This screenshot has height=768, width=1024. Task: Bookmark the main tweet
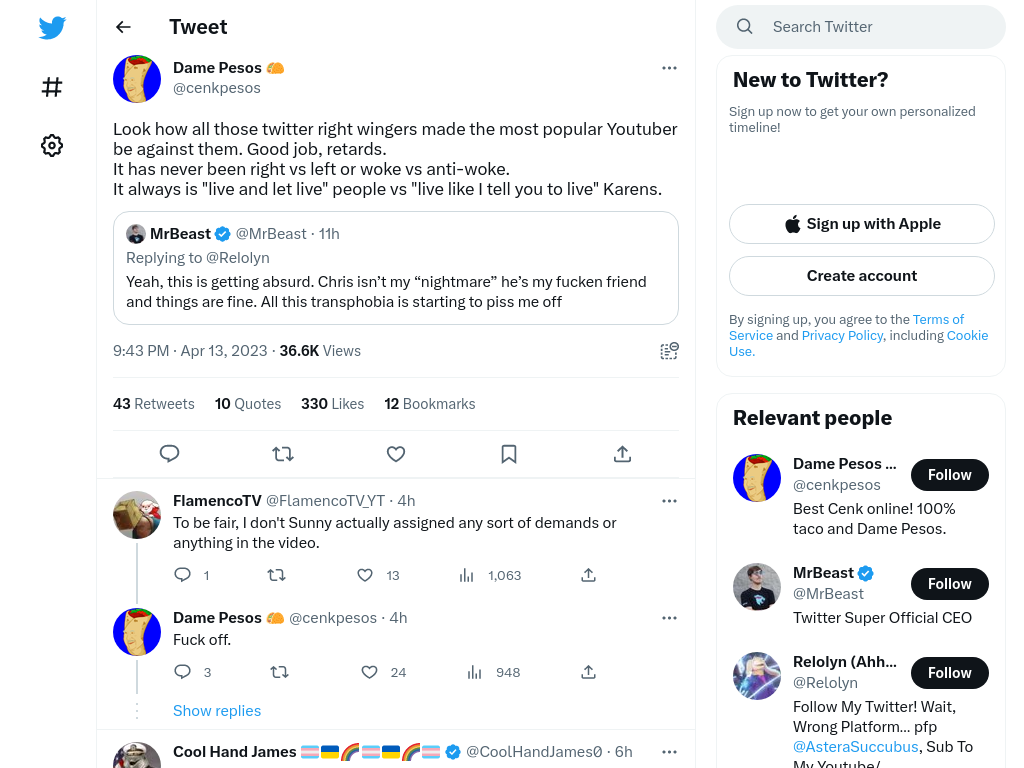pyautogui.click(x=509, y=454)
